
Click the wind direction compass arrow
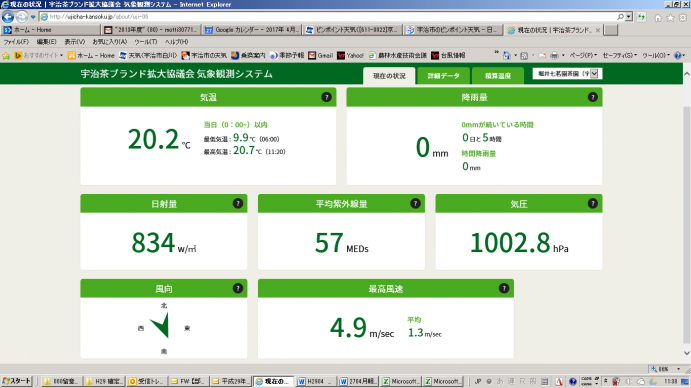click(x=160, y=326)
